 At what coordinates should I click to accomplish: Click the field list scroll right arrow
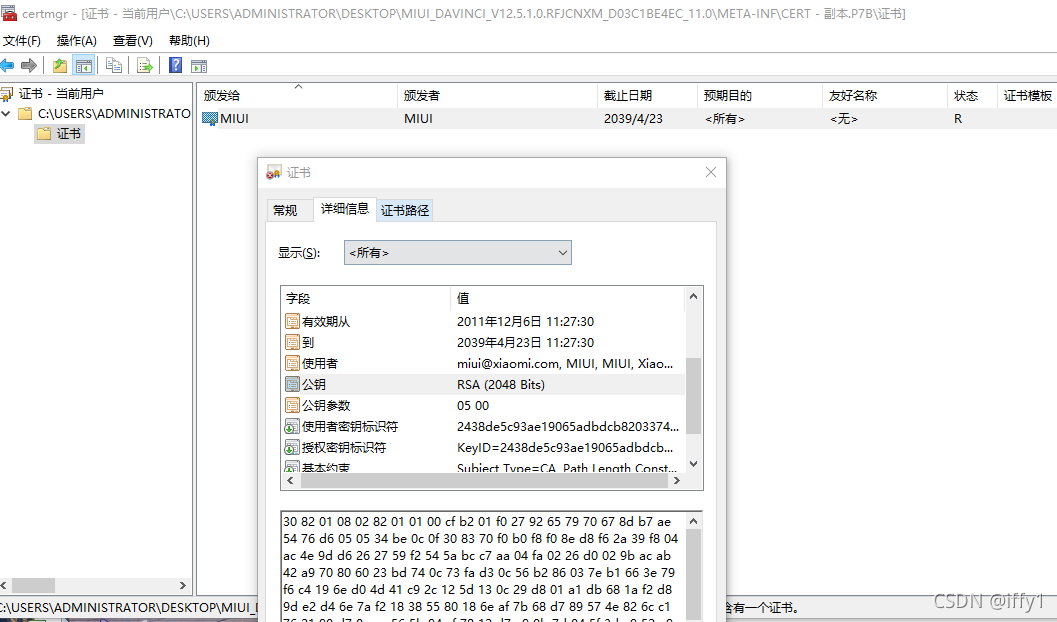(x=677, y=480)
